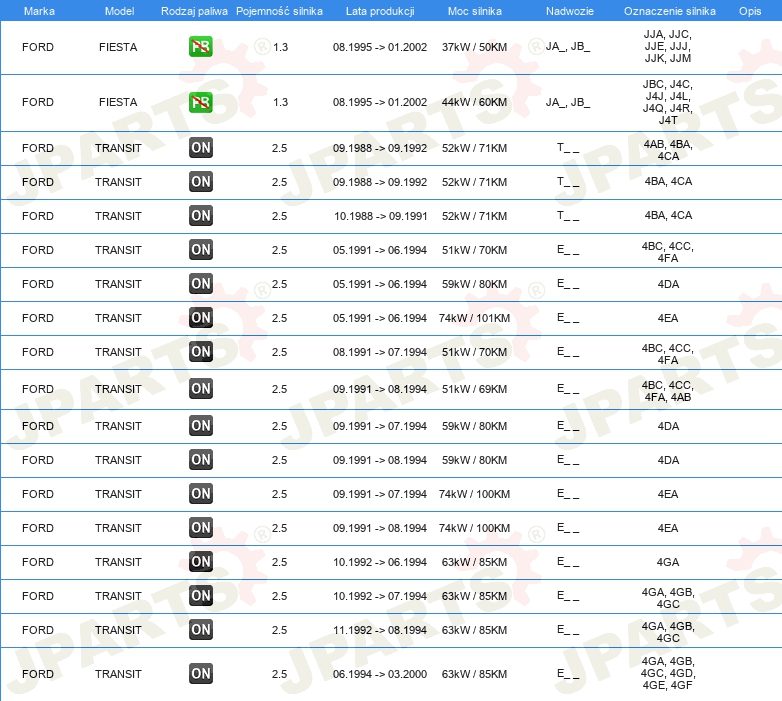
Task: Click the 4GA, 4GB, 4GC, 4GD engine cell
Action: click(x=668, y=673)
